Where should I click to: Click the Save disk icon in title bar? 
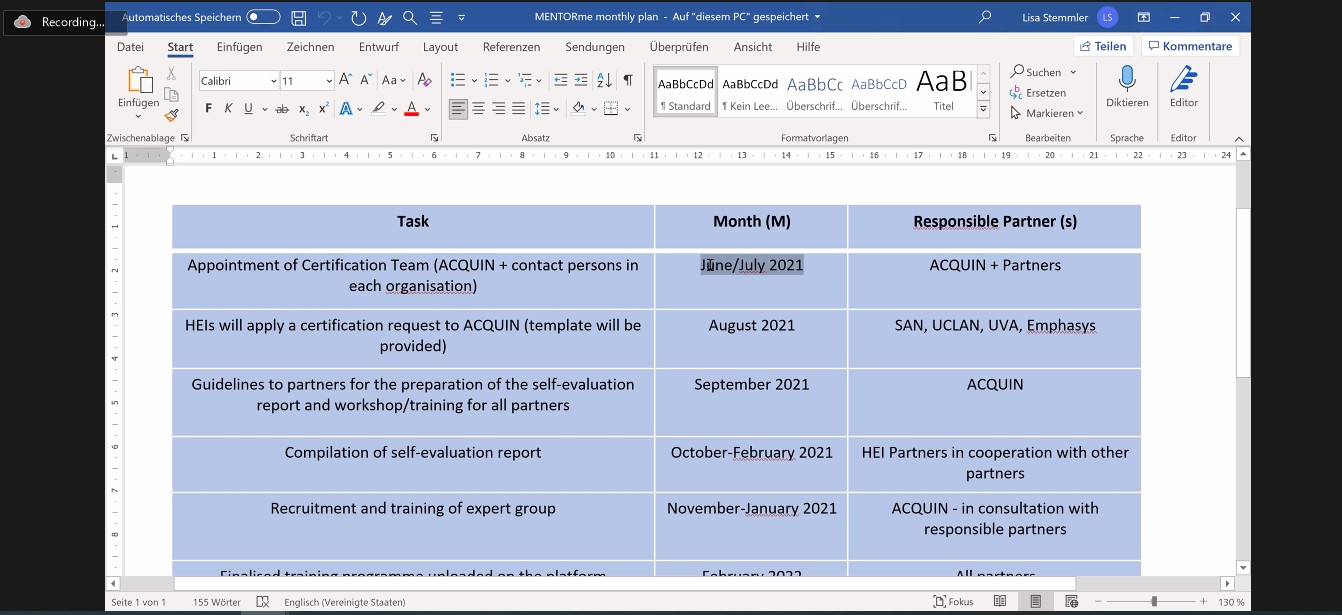pyautogui.click(x=298, y=17)
